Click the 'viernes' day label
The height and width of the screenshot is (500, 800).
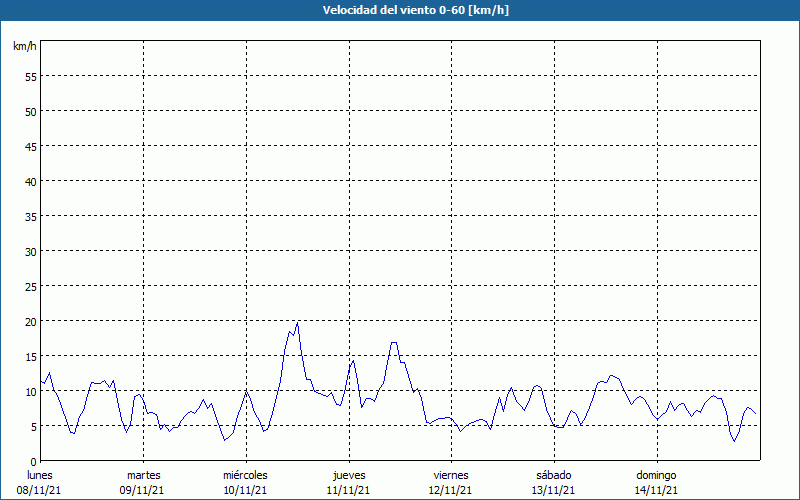(451, 475)
